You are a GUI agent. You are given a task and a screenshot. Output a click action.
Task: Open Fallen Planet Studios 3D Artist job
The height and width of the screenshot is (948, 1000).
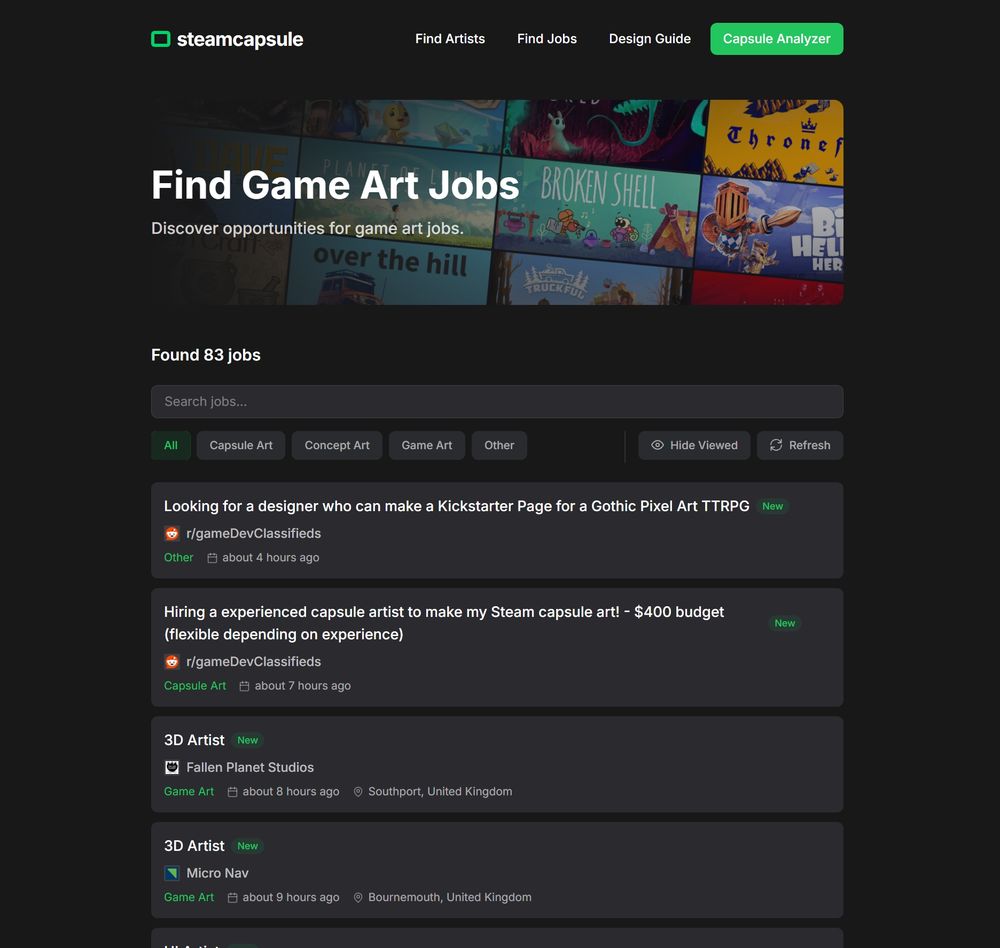click(x=194, y=740)
